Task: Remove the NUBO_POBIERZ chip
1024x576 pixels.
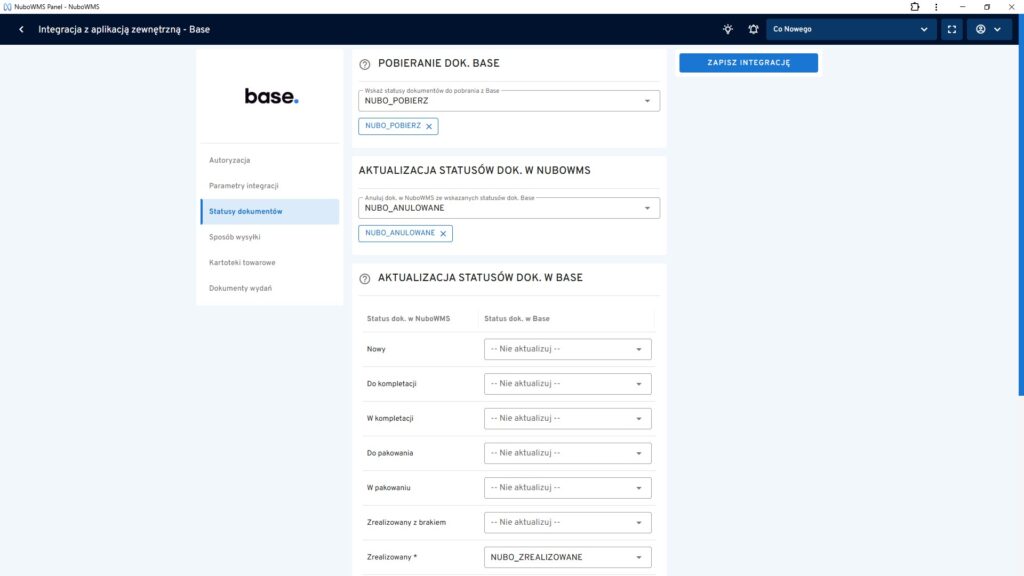Action: pos(429,126)
